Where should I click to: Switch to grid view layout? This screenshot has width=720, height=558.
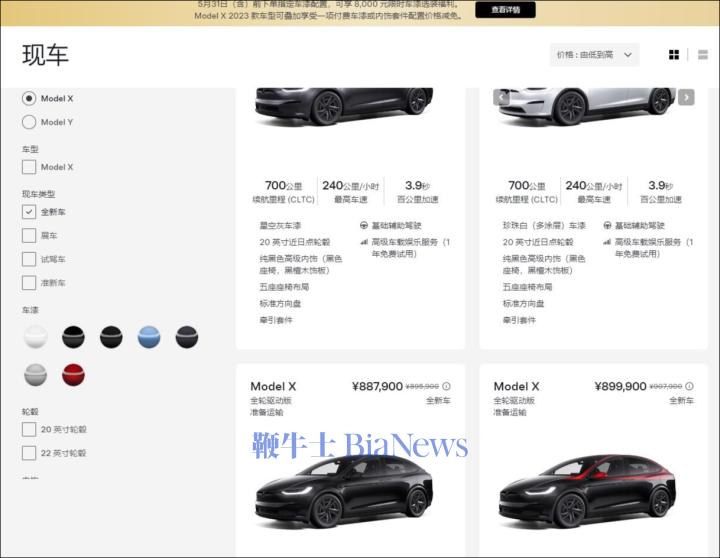click(674, 55)
